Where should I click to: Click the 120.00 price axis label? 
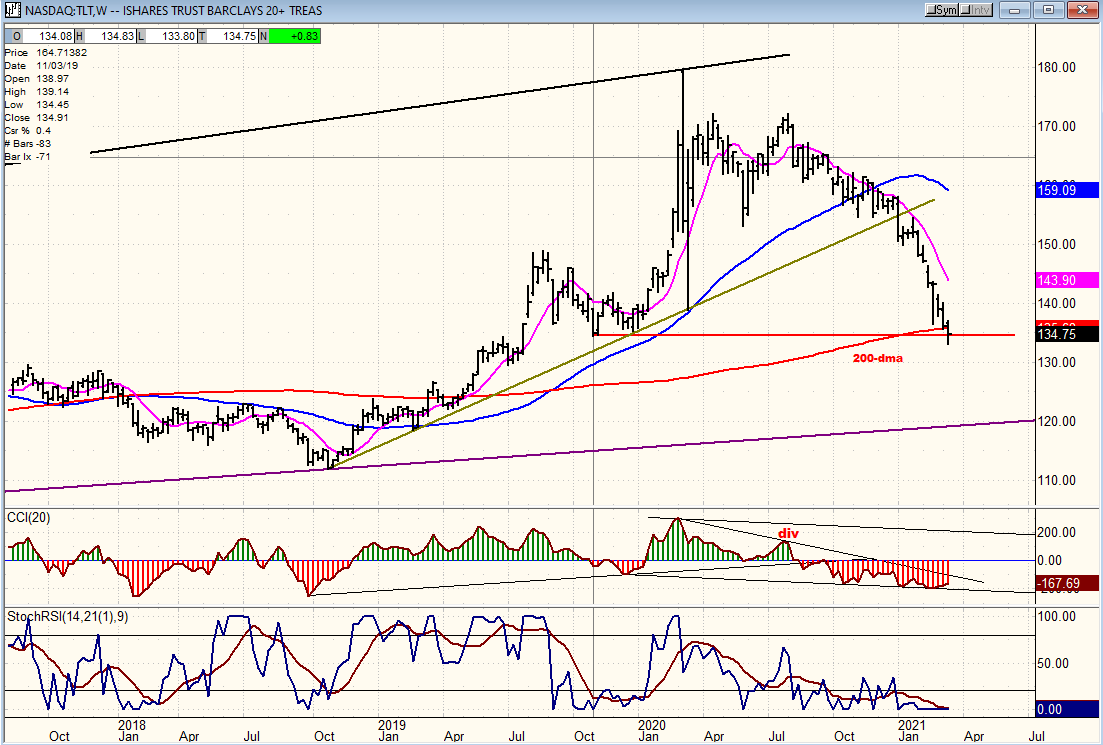pos(1059,421)
